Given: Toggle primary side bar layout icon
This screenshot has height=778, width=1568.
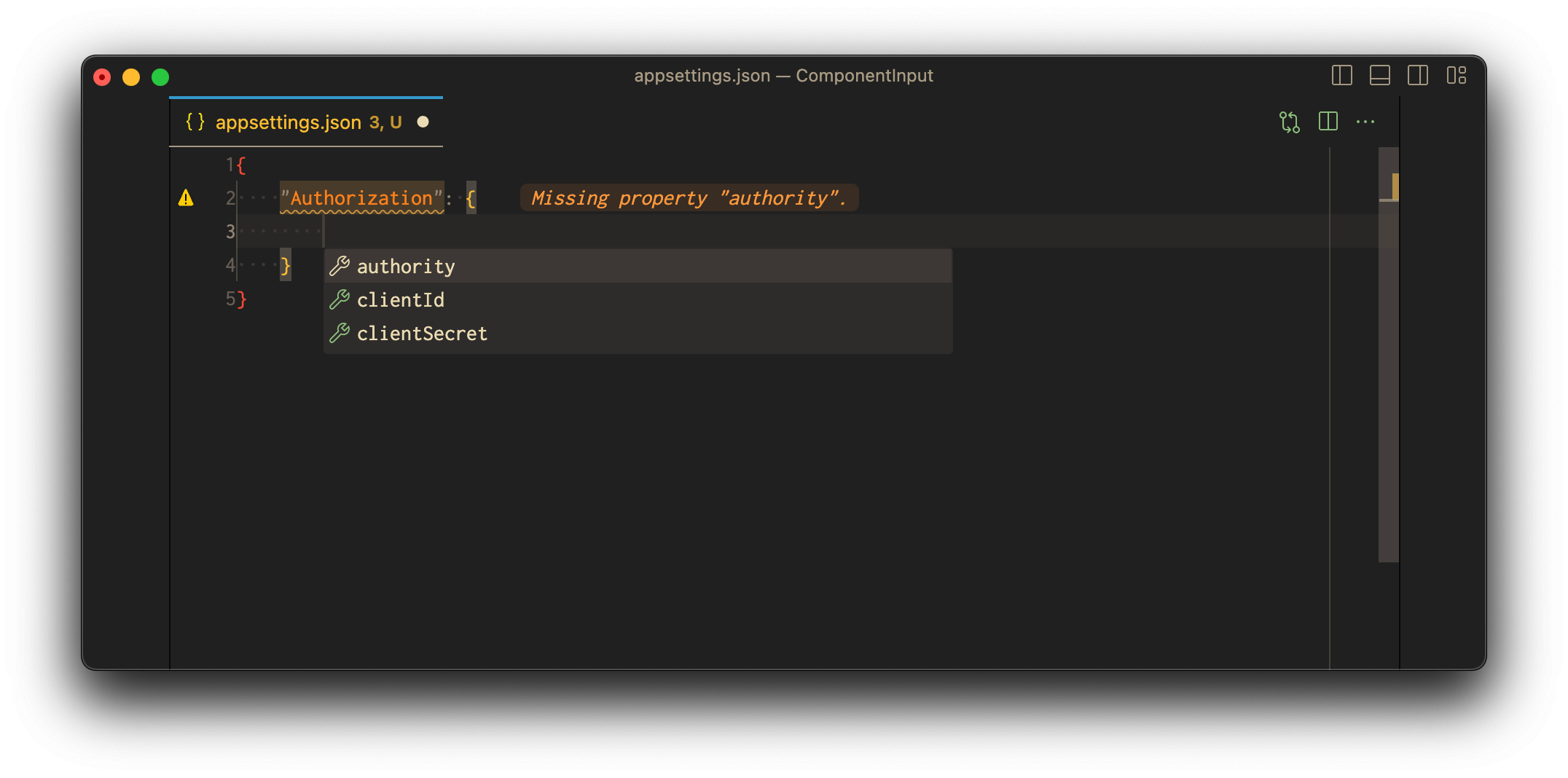Looking at the screenshot, I should pyautogui.click(x=1341, y=76).
